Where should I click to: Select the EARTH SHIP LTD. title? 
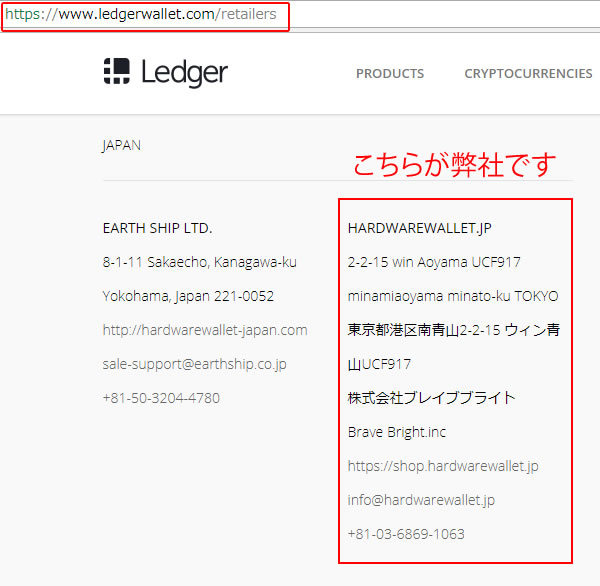(x=157, y=228)
